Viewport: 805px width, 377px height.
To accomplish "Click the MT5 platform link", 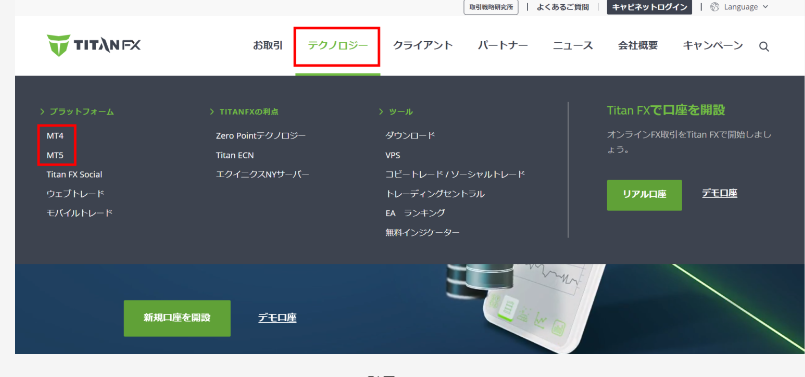I will pyautogui.click(x=55, y=155).
